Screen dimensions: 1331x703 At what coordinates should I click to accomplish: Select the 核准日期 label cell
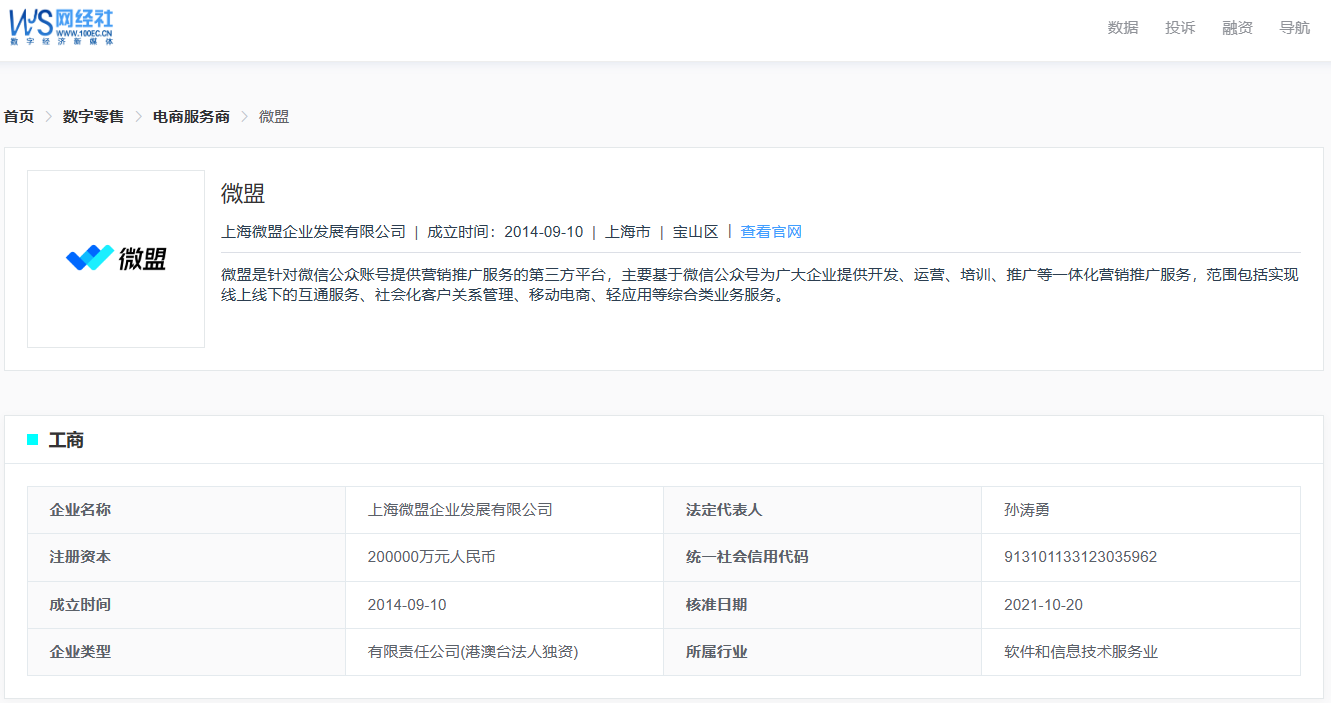[822, 605]
